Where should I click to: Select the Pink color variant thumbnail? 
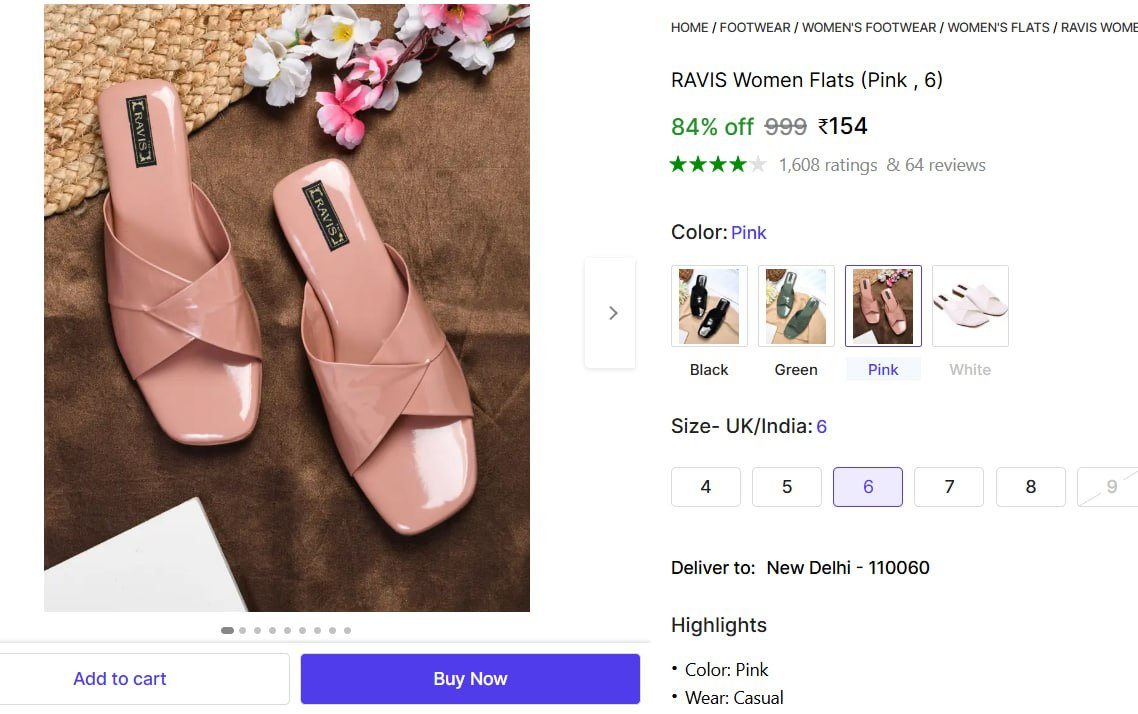click(883, 306)
